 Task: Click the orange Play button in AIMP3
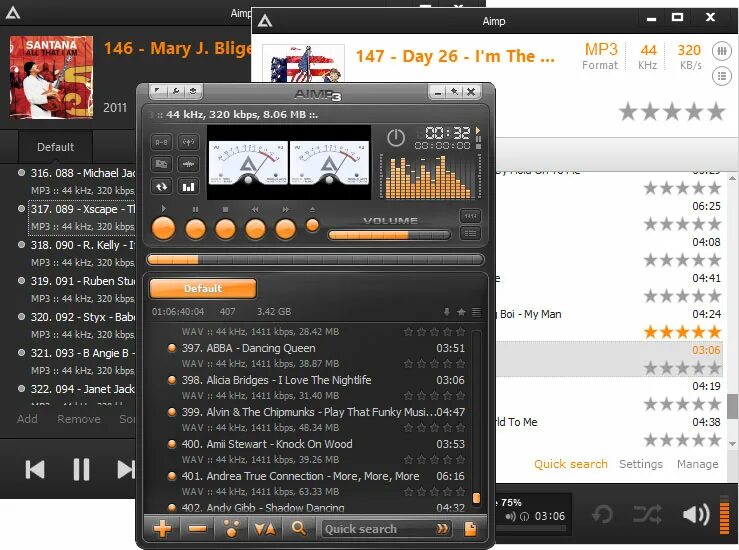(x=164, y=229)
